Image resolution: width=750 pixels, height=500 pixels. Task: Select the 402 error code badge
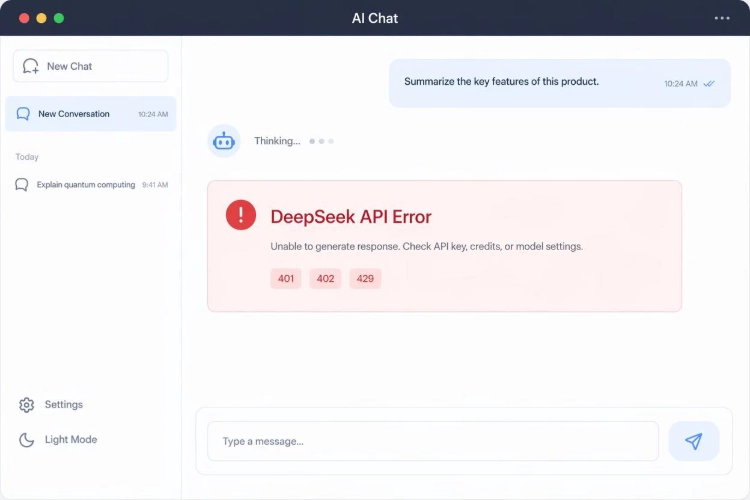tap(325, 278)
